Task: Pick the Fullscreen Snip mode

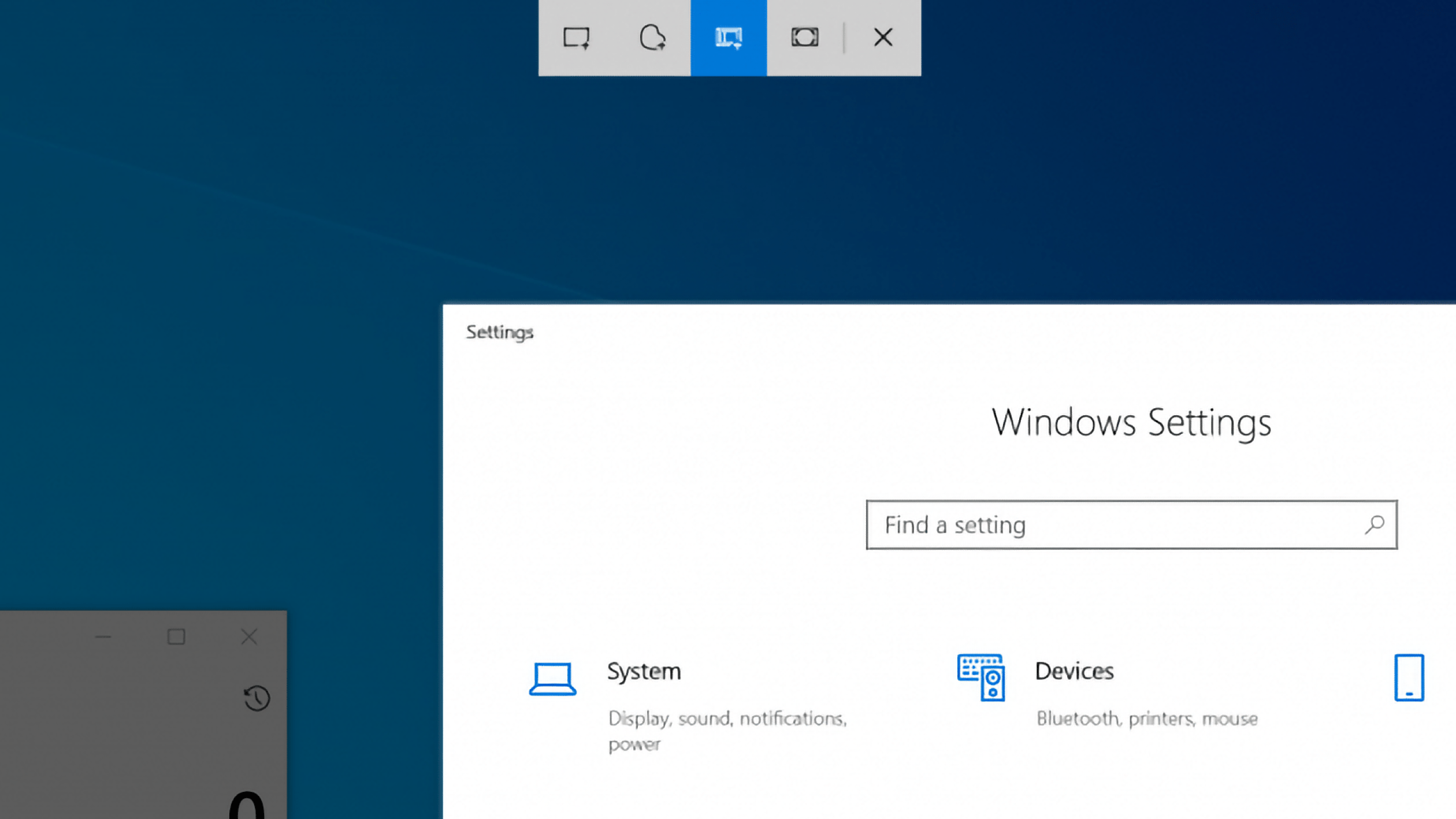Action: click(x=805, y=38)
